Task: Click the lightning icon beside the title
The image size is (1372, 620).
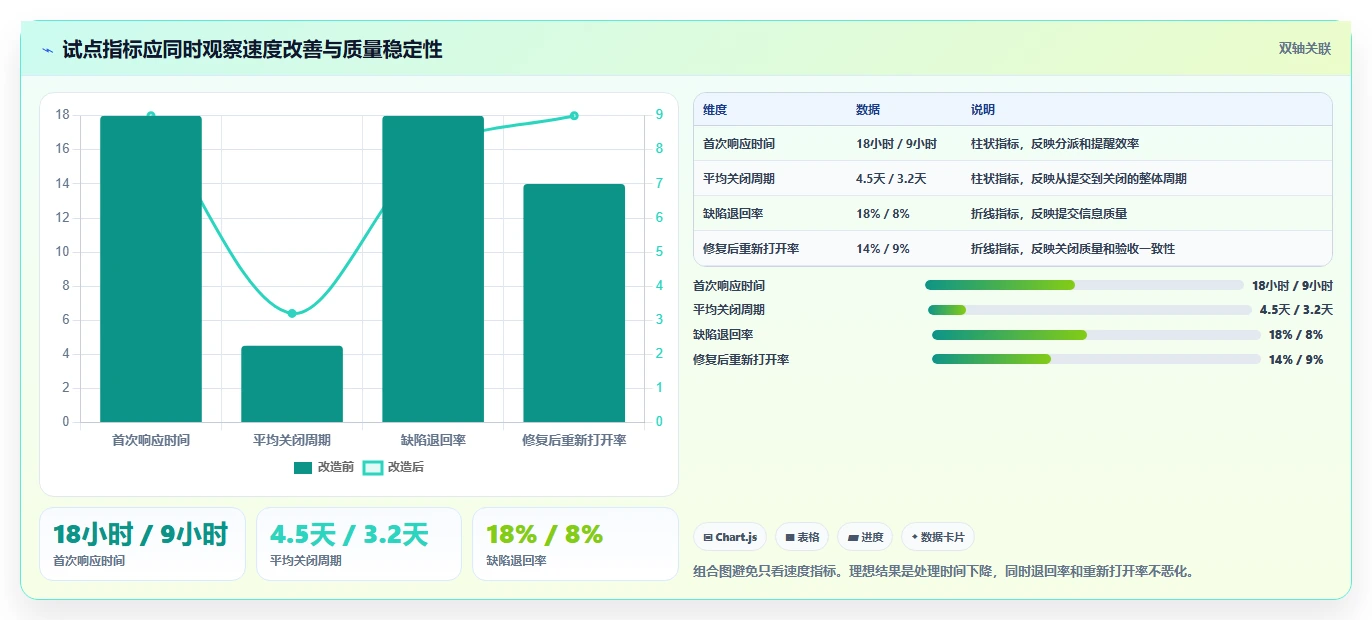Action: [48, 50]
